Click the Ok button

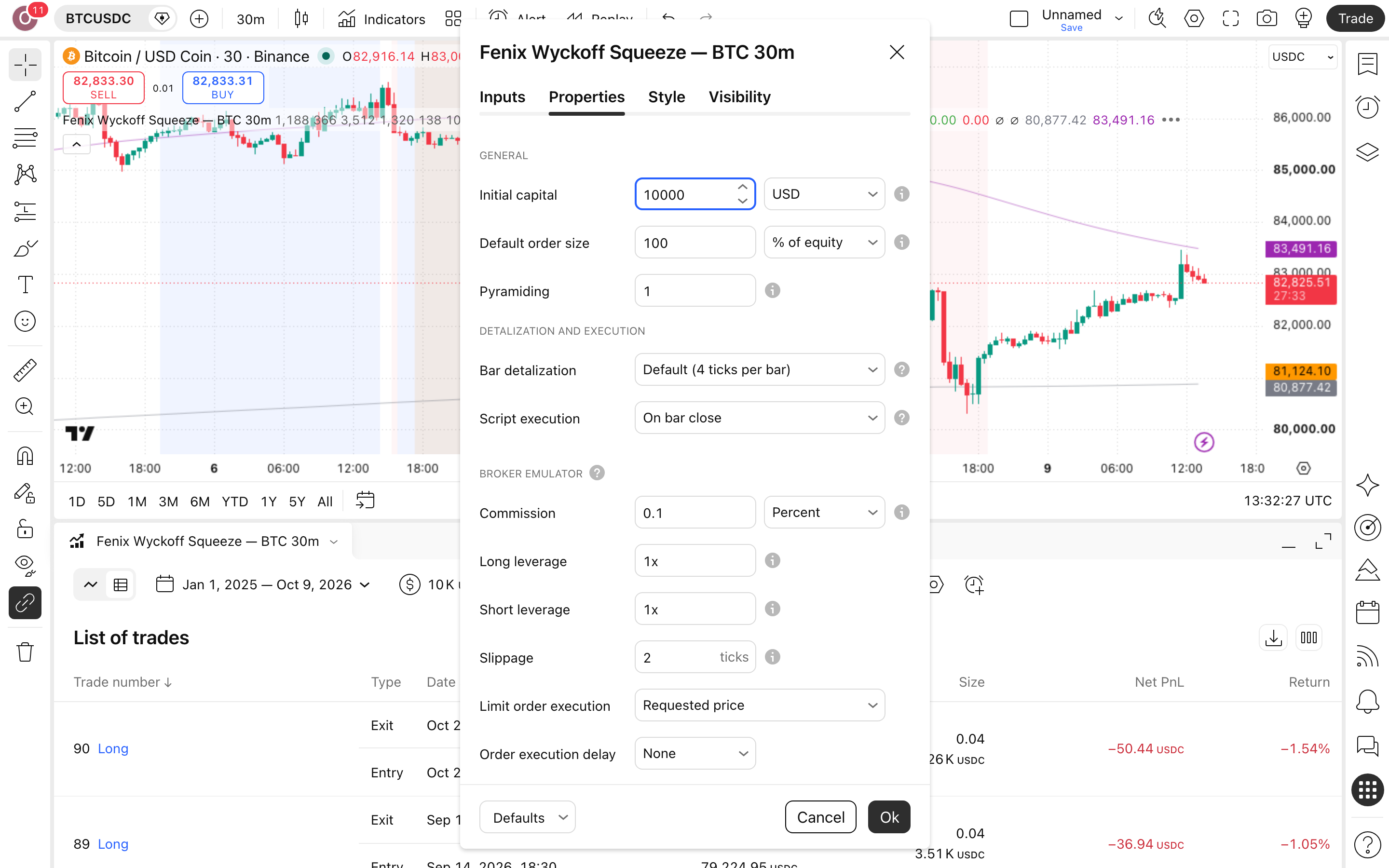click(889, 817)
